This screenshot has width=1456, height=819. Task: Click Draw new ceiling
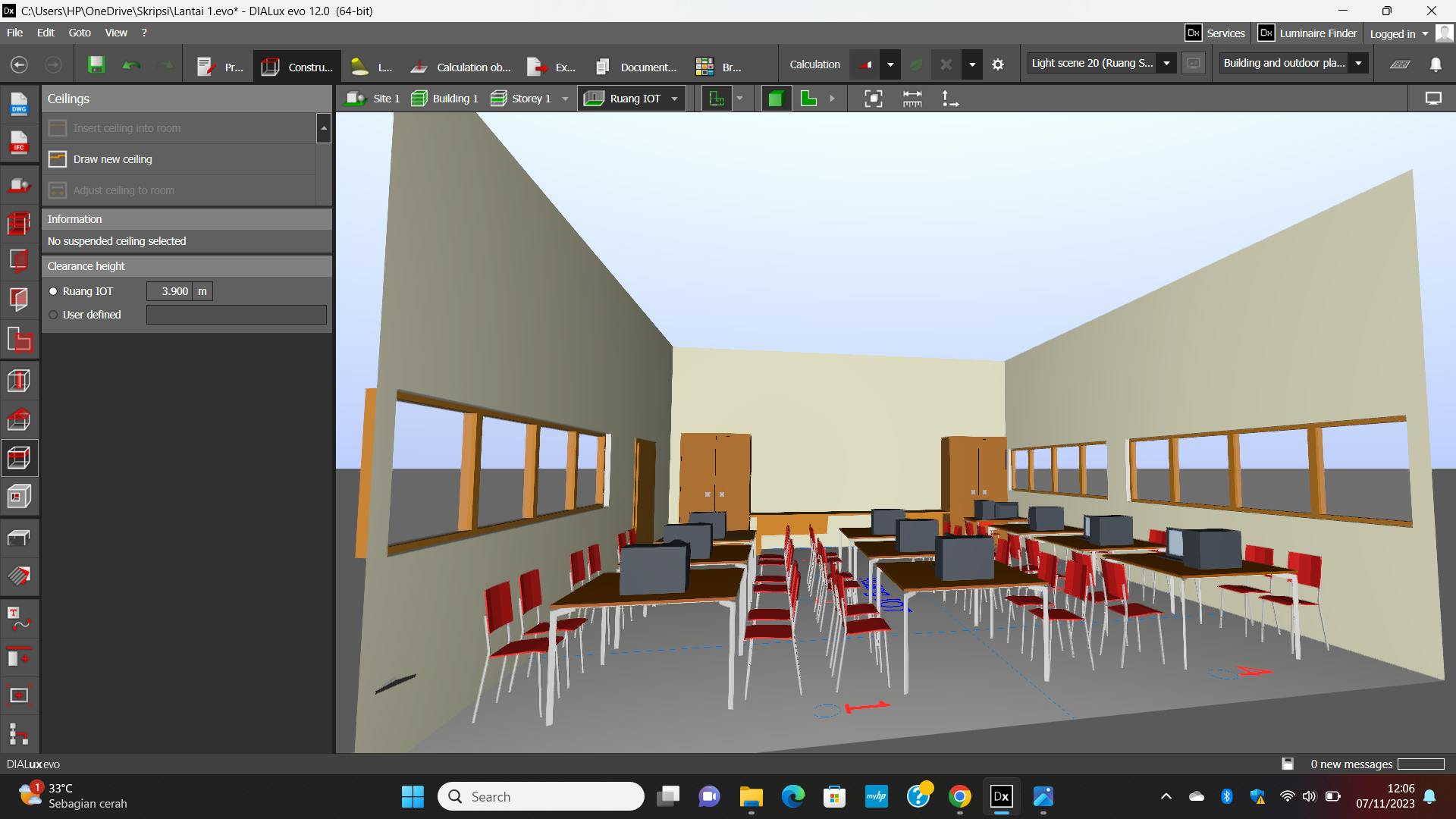(x=112, y=159)
